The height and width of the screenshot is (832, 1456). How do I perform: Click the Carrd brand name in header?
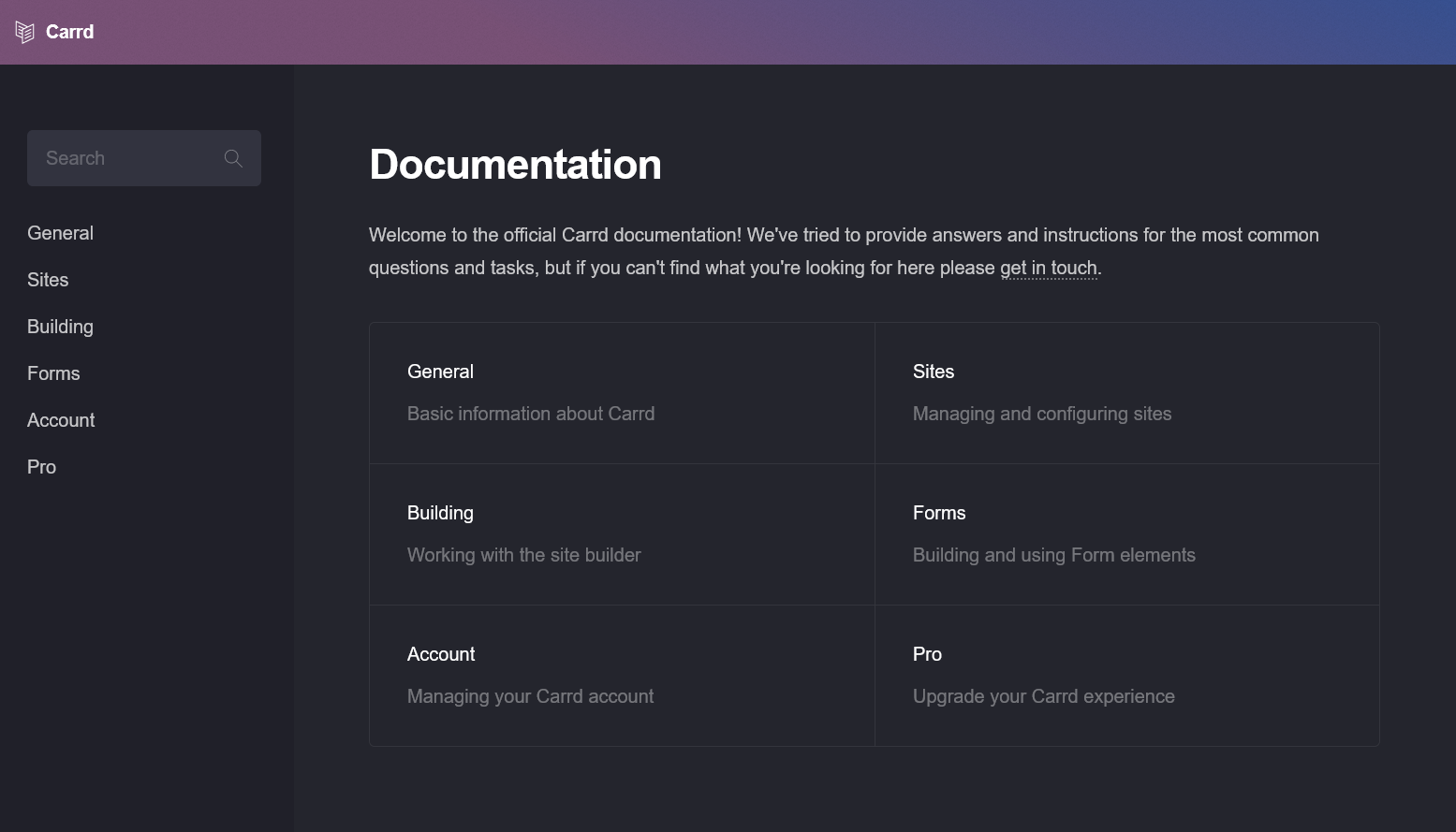pyautogui.click(x=70, y=32)
